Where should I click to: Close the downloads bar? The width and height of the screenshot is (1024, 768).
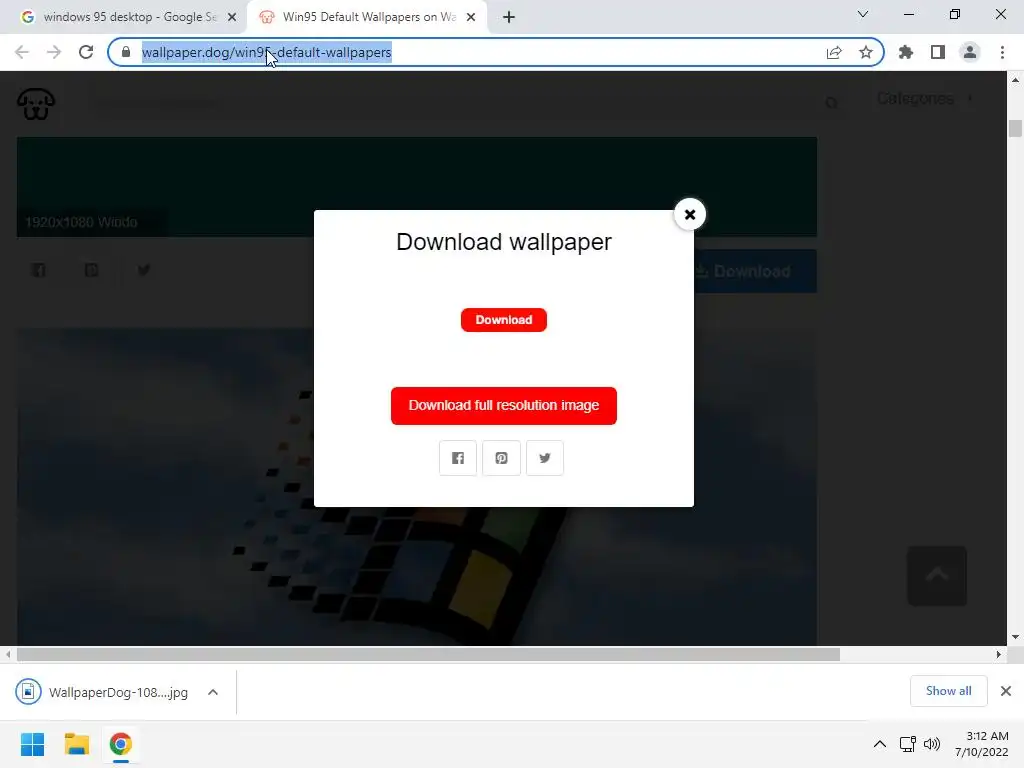point(1006,691)
